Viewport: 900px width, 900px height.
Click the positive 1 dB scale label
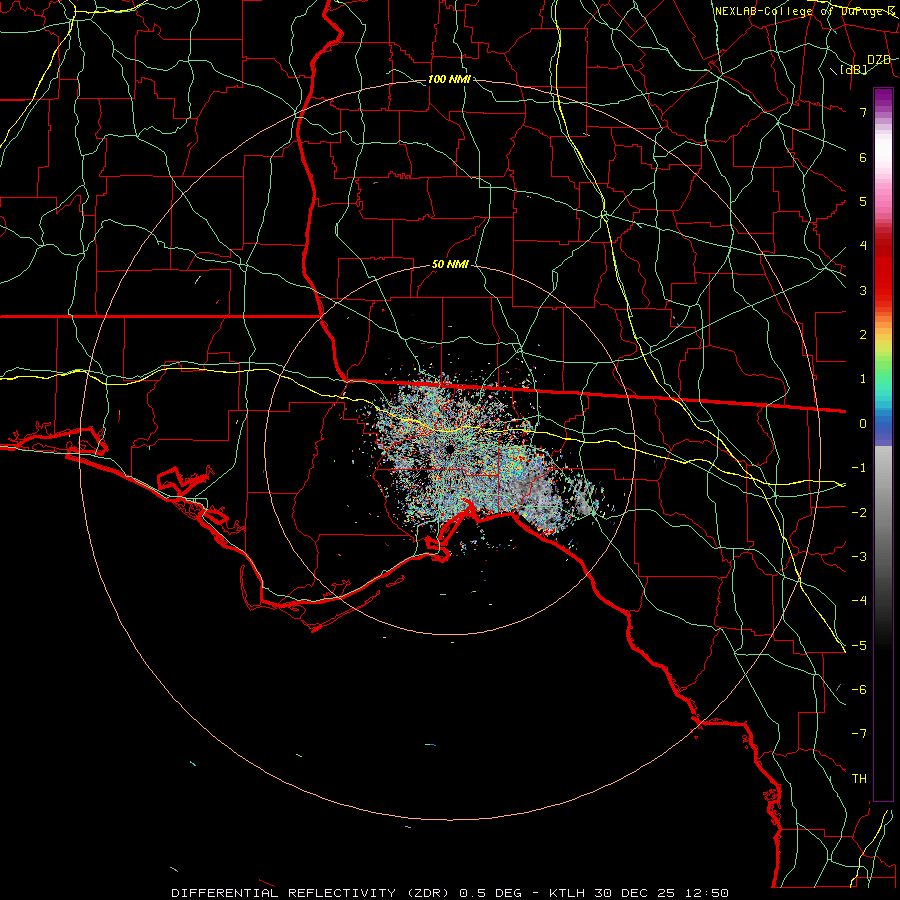(x=863, y=379)
